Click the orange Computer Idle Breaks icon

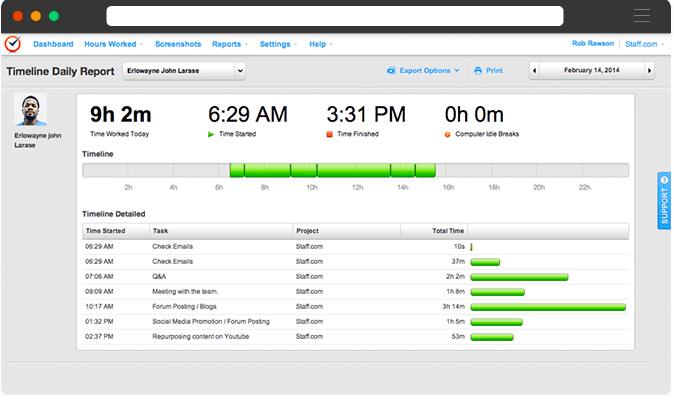447,134
